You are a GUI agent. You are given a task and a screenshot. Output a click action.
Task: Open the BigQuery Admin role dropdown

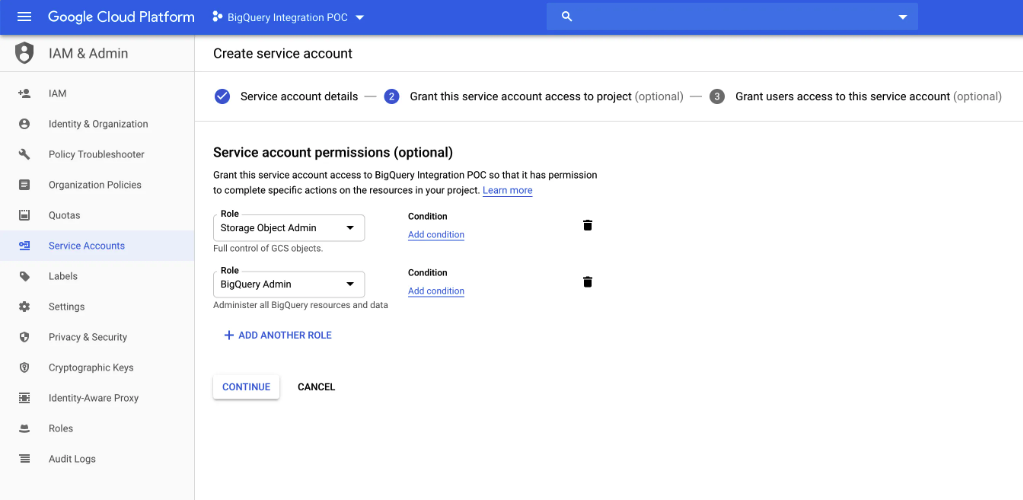(x=288, y=285)
